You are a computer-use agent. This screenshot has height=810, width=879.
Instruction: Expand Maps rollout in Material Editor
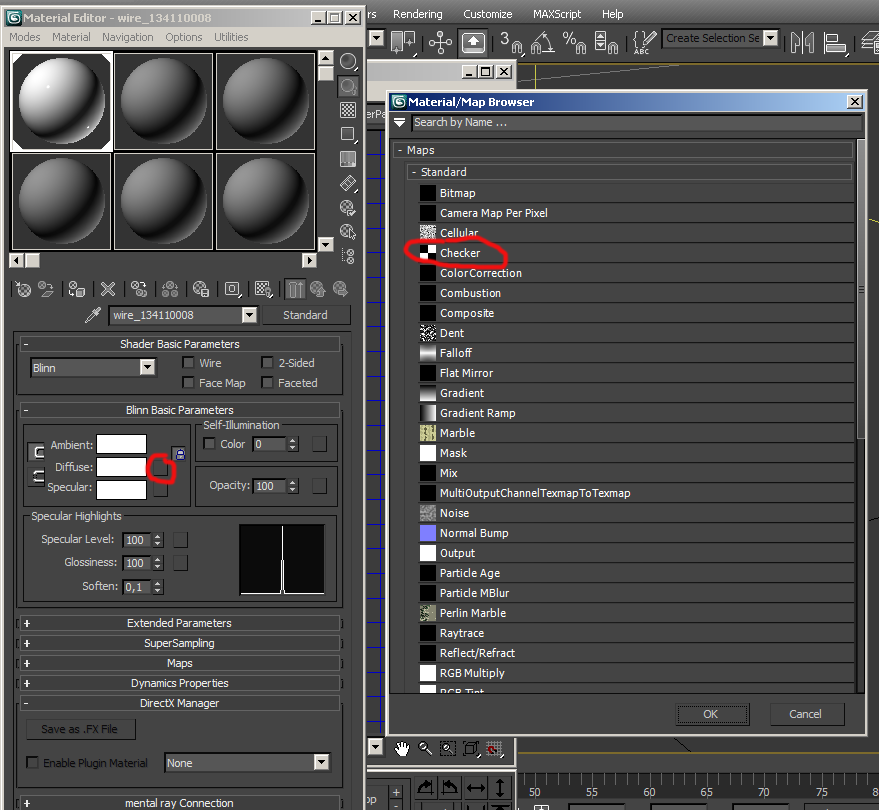click(179, 663)
